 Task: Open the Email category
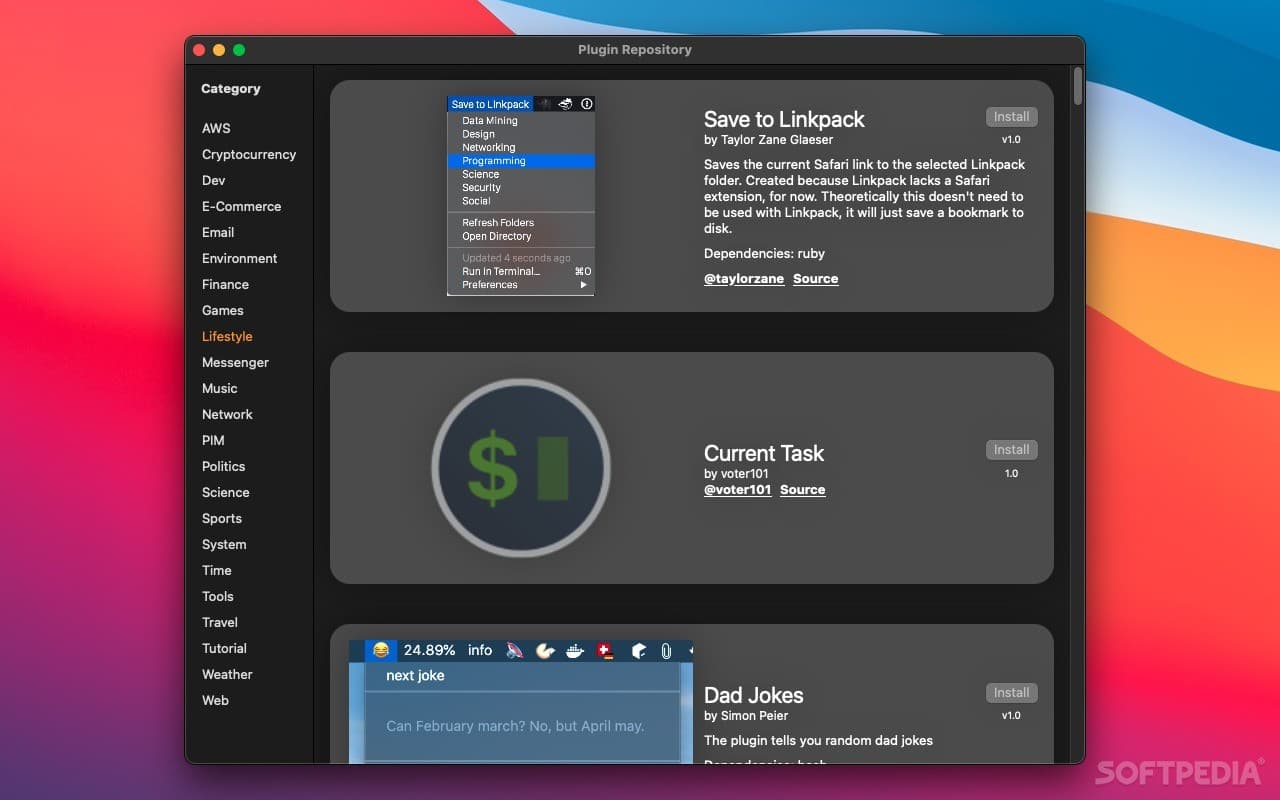point(218,232)
